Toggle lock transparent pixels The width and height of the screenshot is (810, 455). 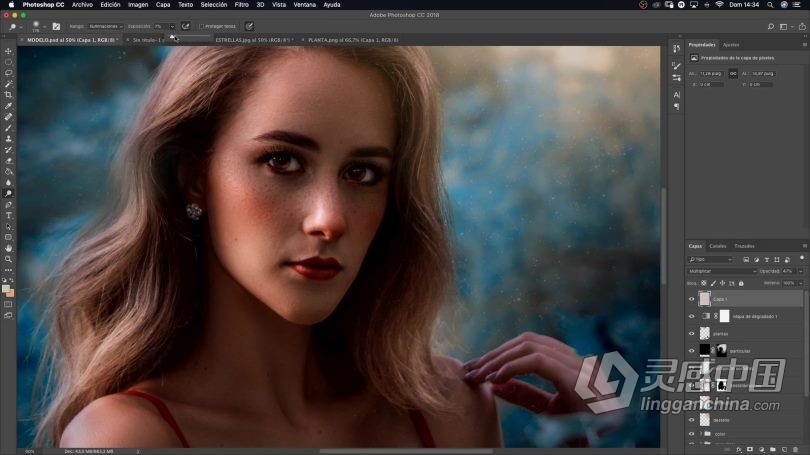[x=704, y=283]
